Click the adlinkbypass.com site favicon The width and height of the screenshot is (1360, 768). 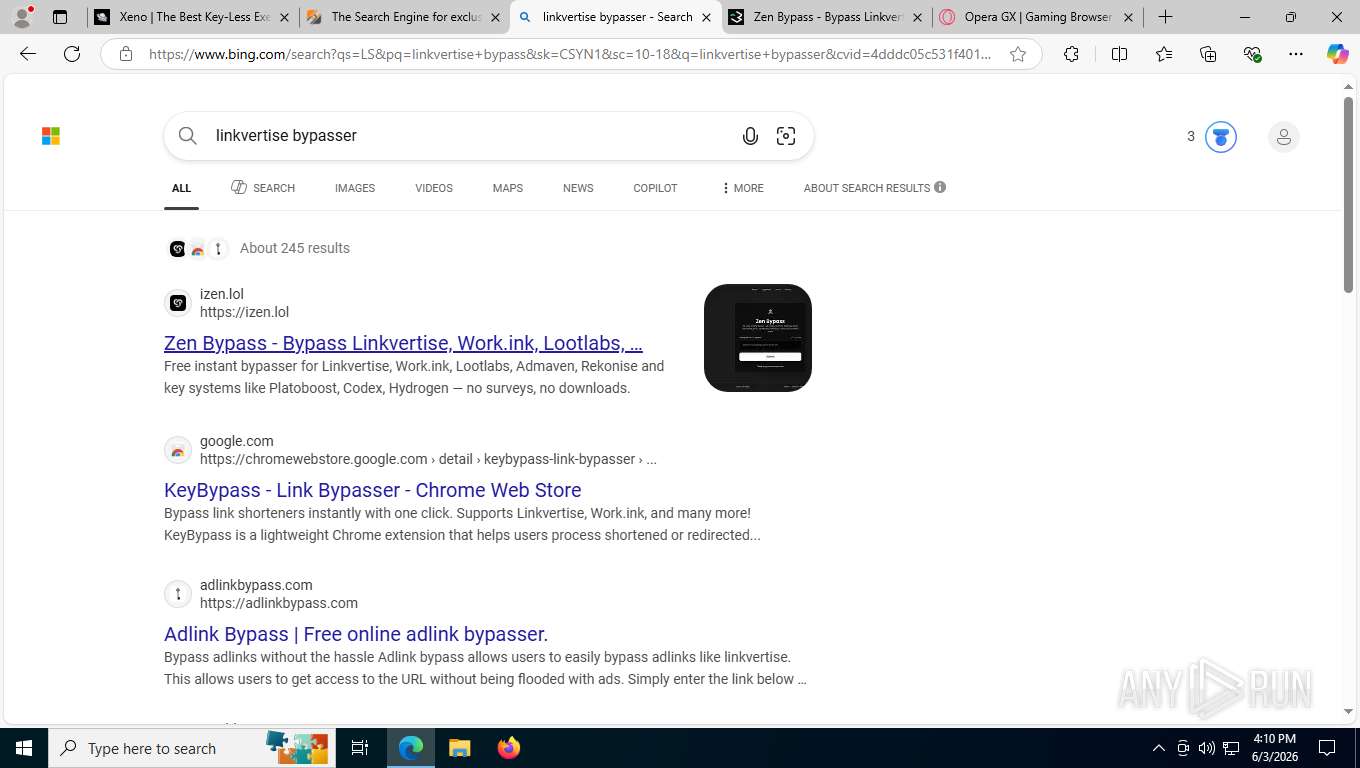(x=178, y=594)
